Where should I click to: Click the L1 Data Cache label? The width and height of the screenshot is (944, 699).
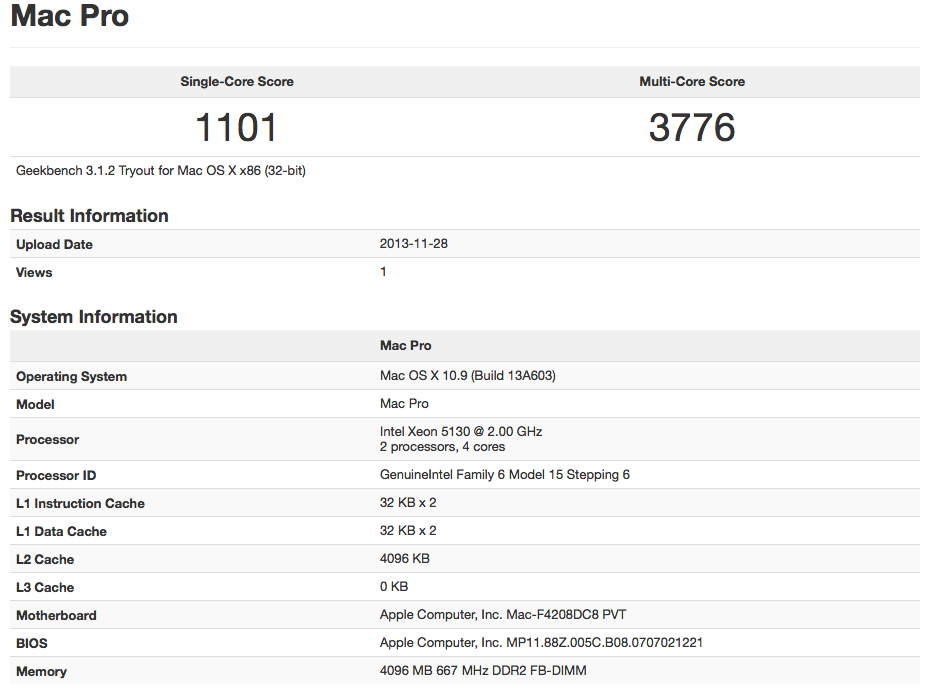61,532
